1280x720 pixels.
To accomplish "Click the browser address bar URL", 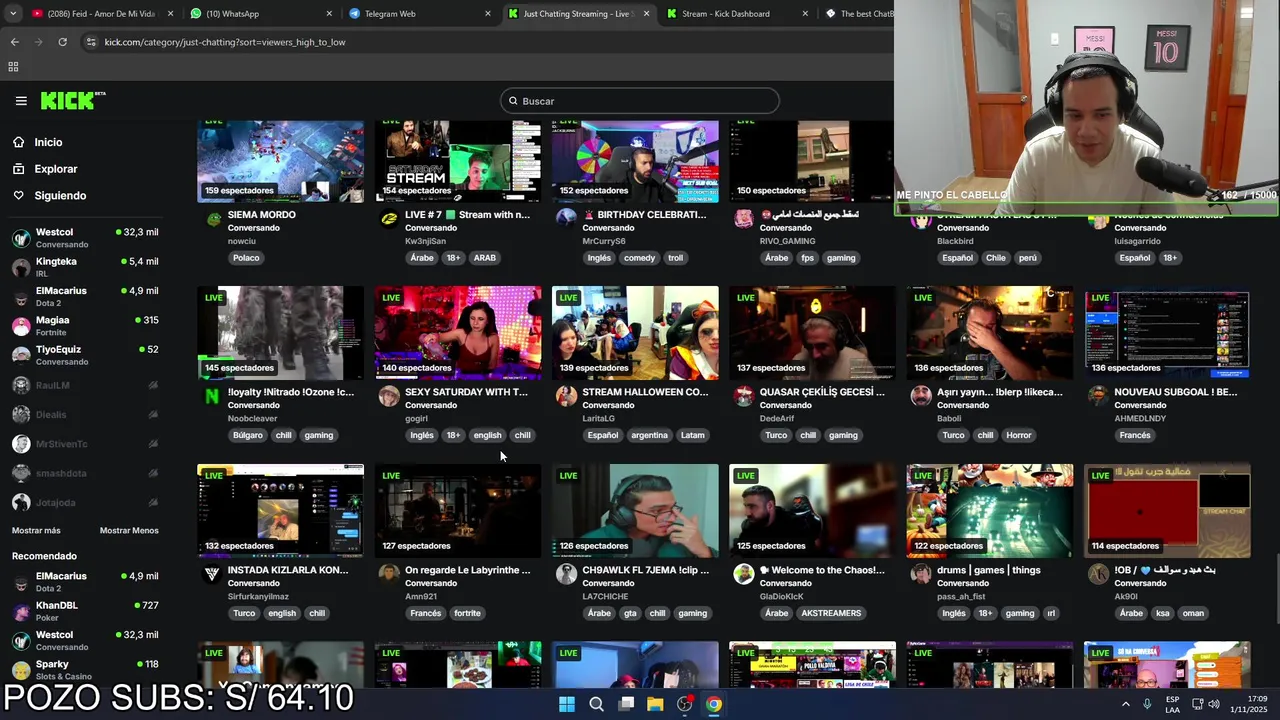I will point(225,42).
